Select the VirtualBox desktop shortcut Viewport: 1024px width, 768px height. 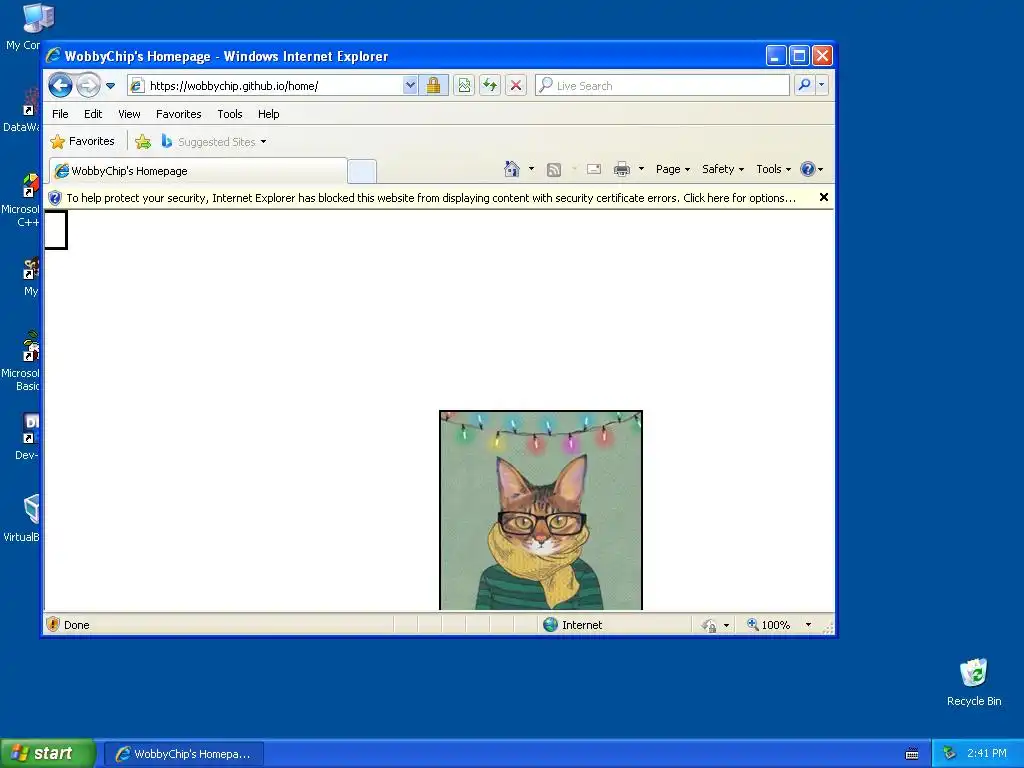[x=22, y=519]
